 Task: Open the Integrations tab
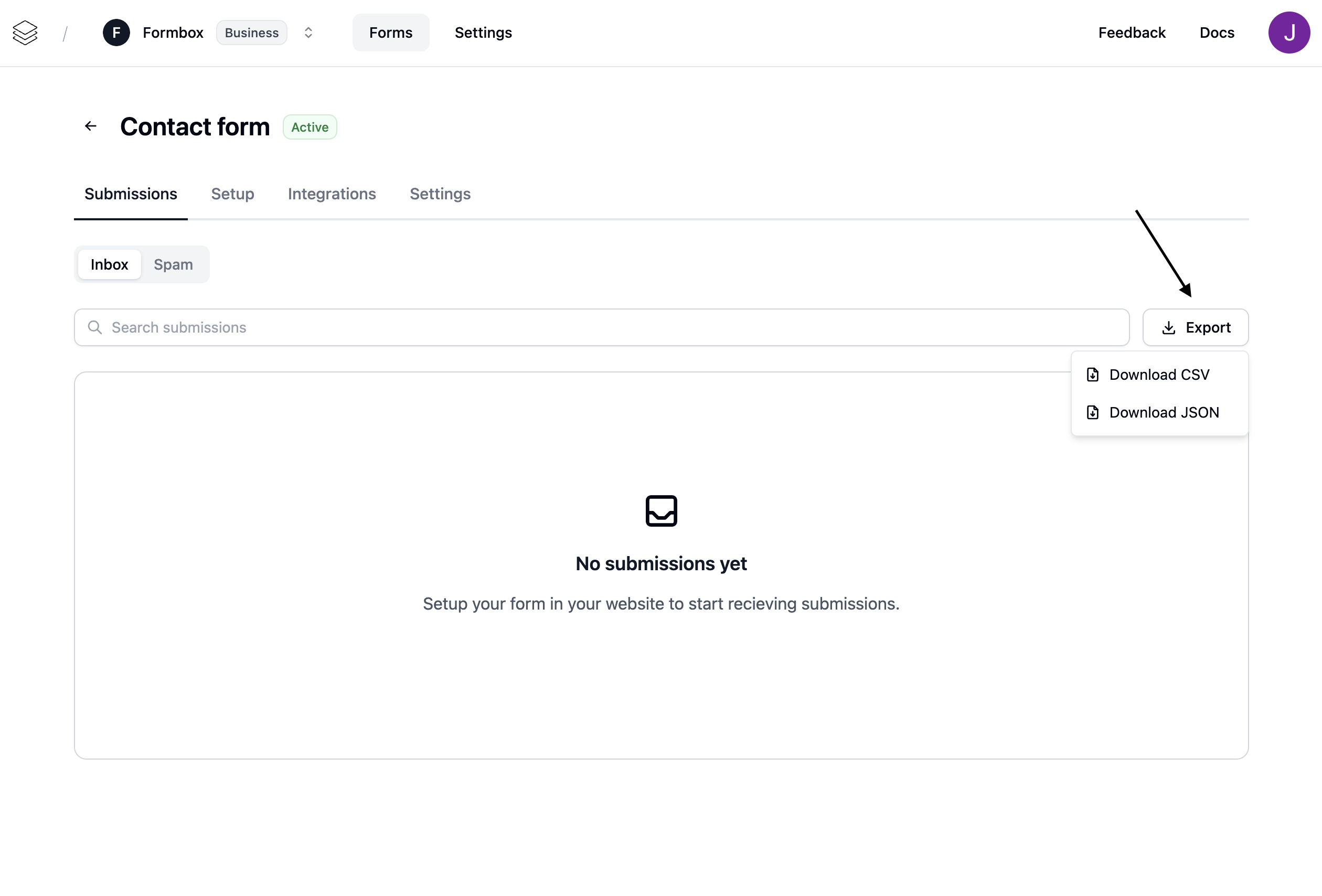pyautogui.click(x=332, y=194)
